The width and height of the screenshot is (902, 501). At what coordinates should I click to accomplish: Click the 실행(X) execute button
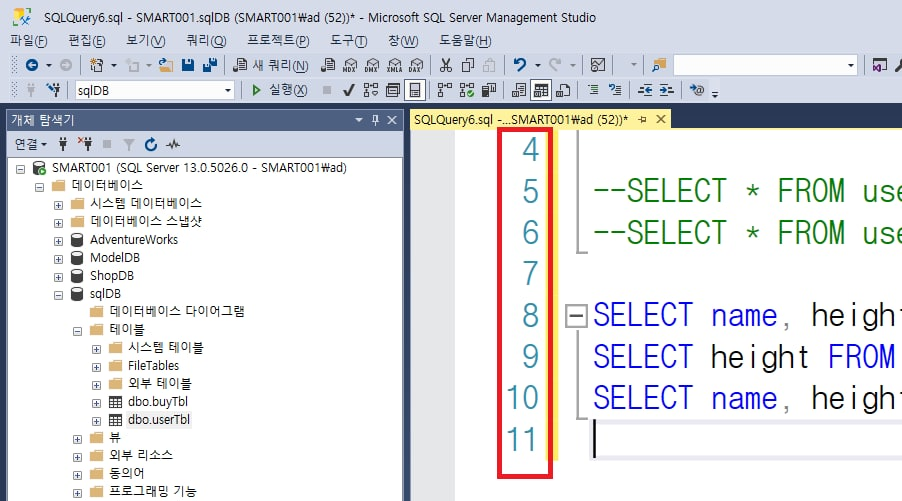[280, 90]
